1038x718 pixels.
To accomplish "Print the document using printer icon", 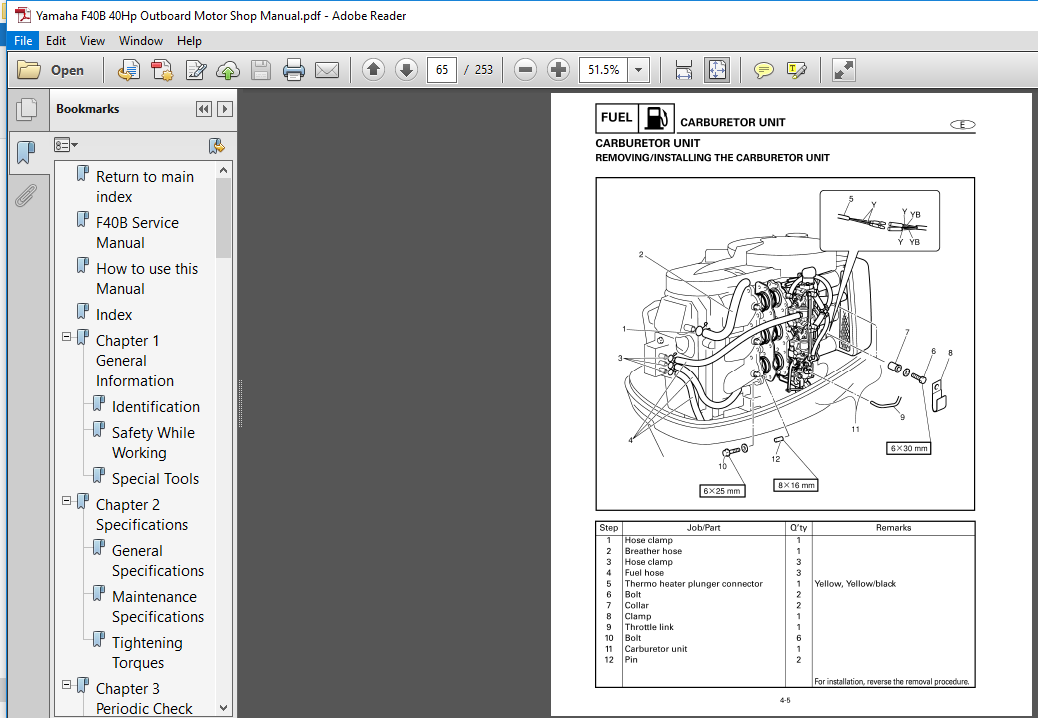I will click(x=293, y=69).
